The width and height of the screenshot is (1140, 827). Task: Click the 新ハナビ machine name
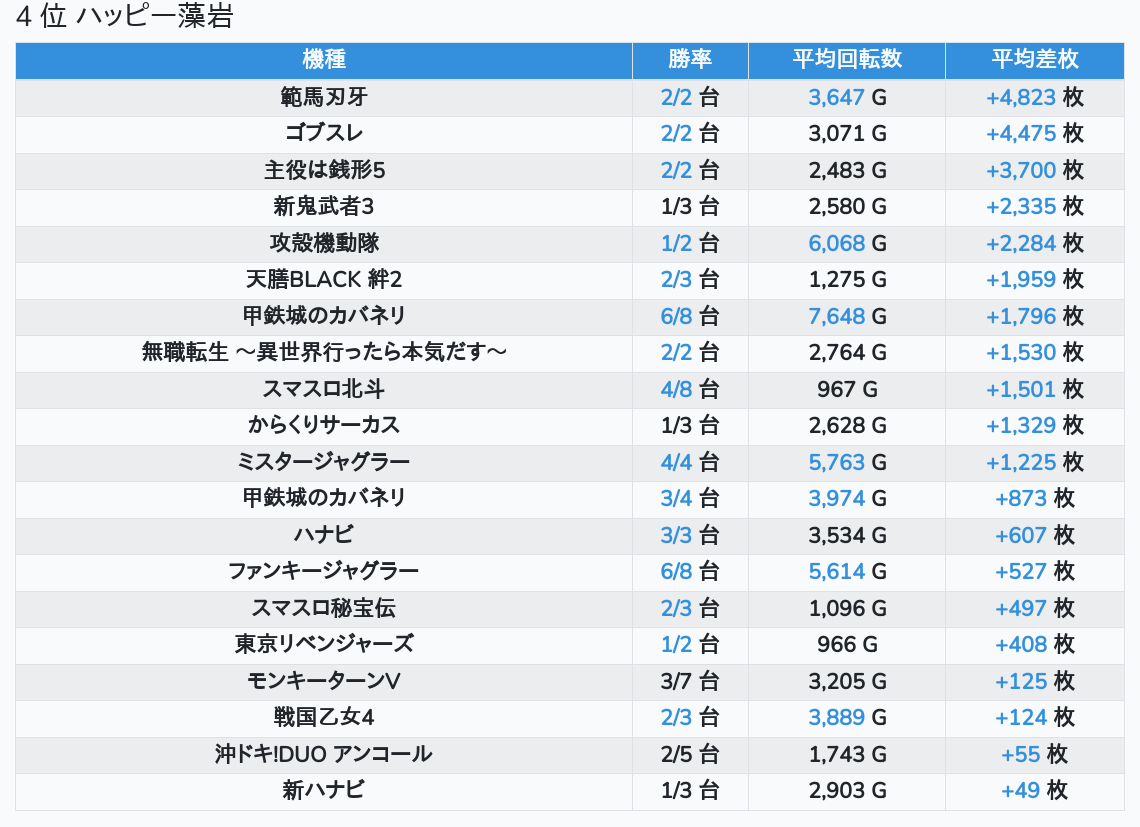click(323, 791)
